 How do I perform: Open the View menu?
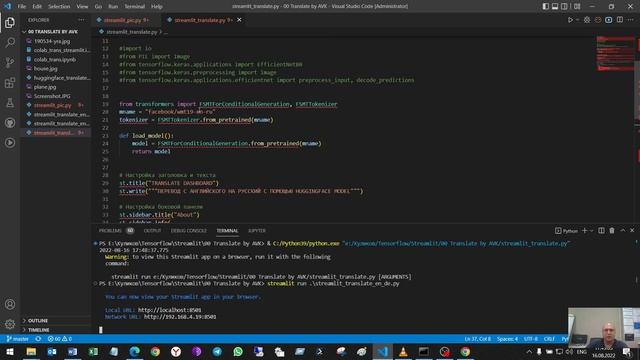click(x=82, y=6)
